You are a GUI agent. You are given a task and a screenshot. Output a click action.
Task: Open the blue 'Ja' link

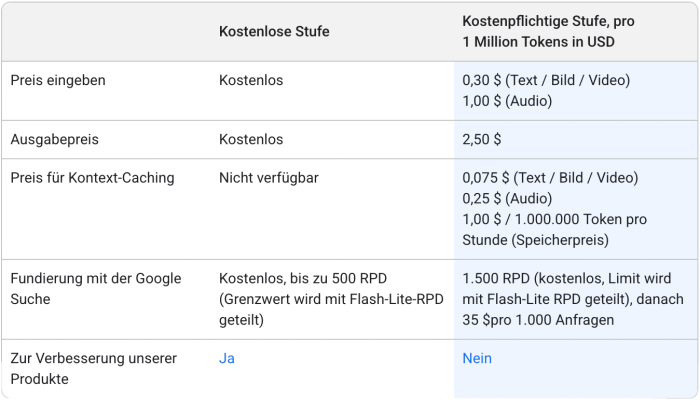(227, 358)
